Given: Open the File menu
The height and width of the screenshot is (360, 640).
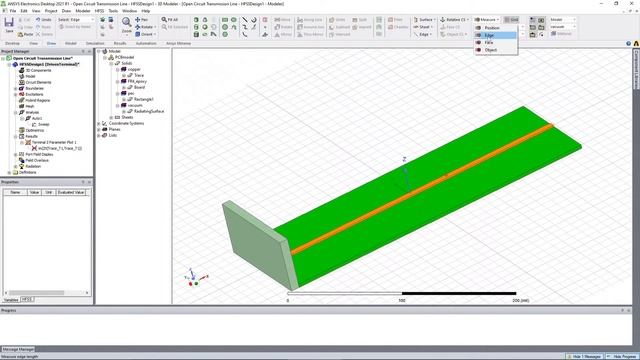Looking at the screenshot, I should [13, 11].
